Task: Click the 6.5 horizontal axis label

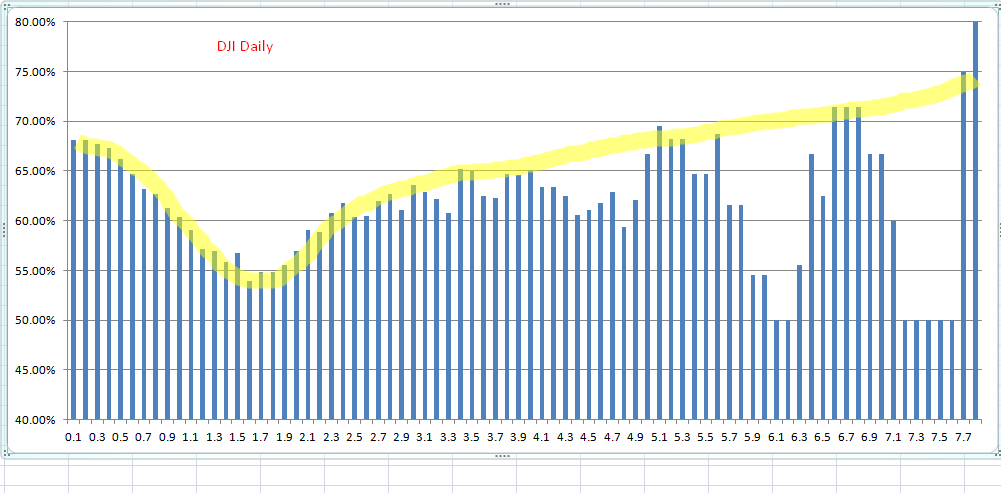Action: click(824, 437)
